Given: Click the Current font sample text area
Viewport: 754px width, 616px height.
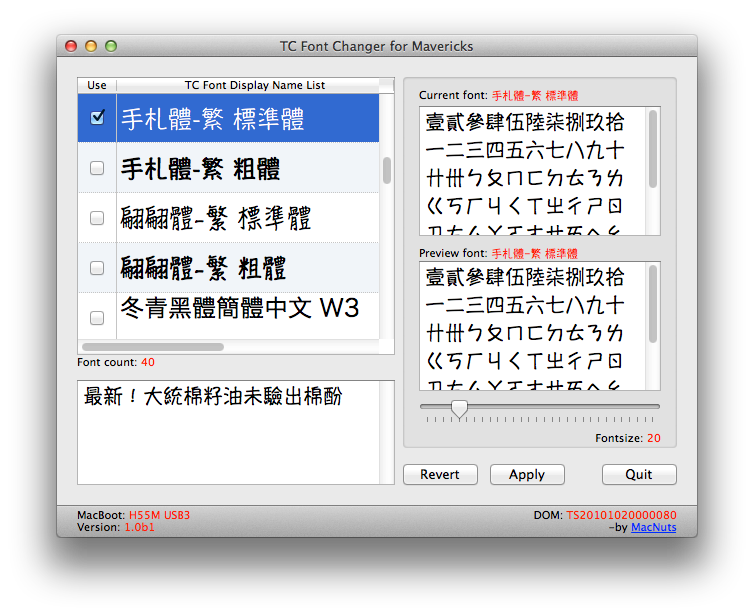Looking at the screenshot, I should tap(533, 171).
